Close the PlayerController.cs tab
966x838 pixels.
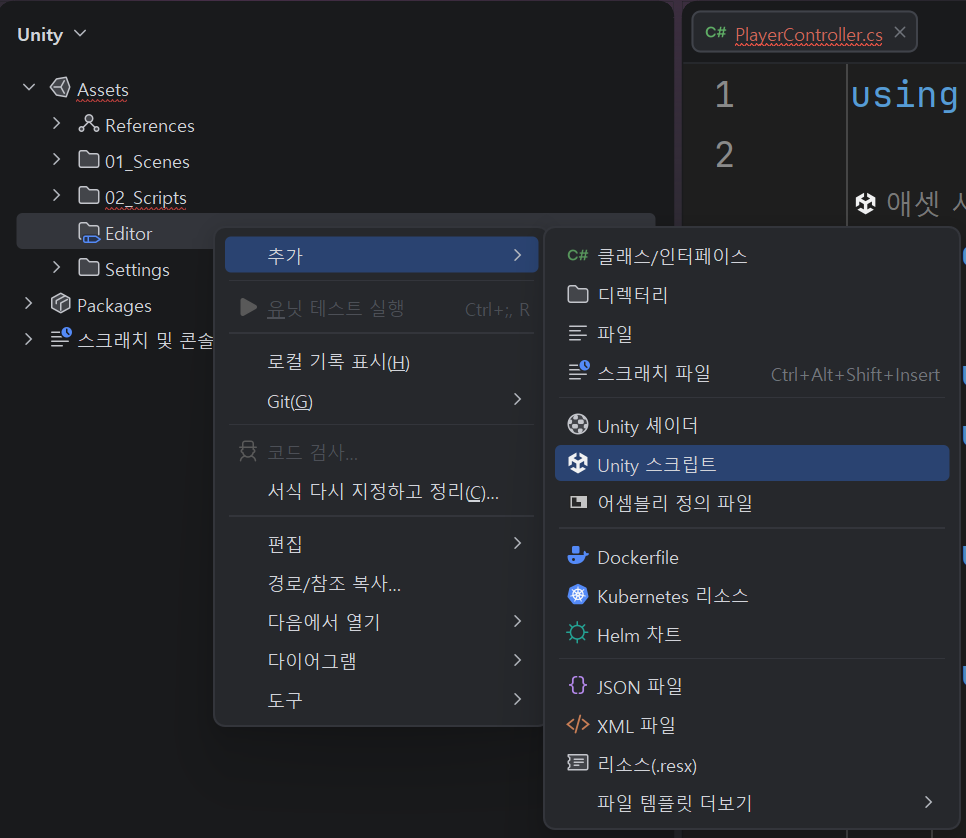pos(900,32)
